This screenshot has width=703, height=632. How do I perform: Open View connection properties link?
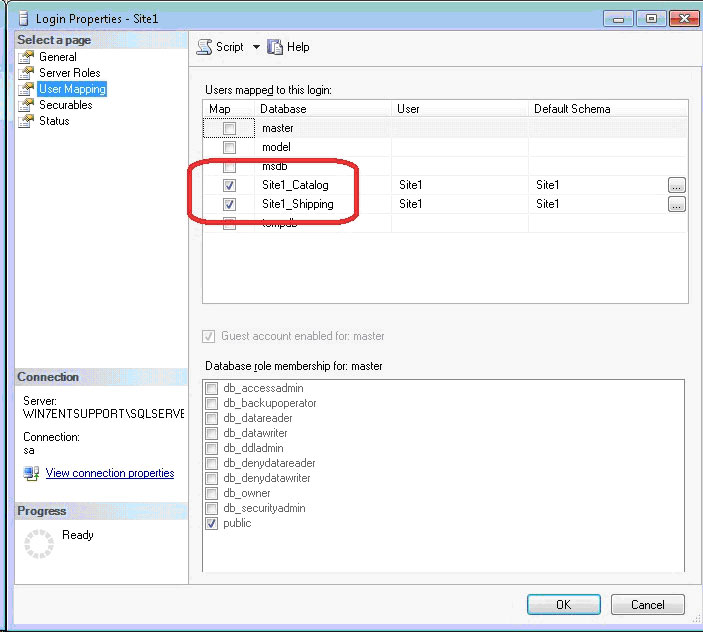coord(110,474)
